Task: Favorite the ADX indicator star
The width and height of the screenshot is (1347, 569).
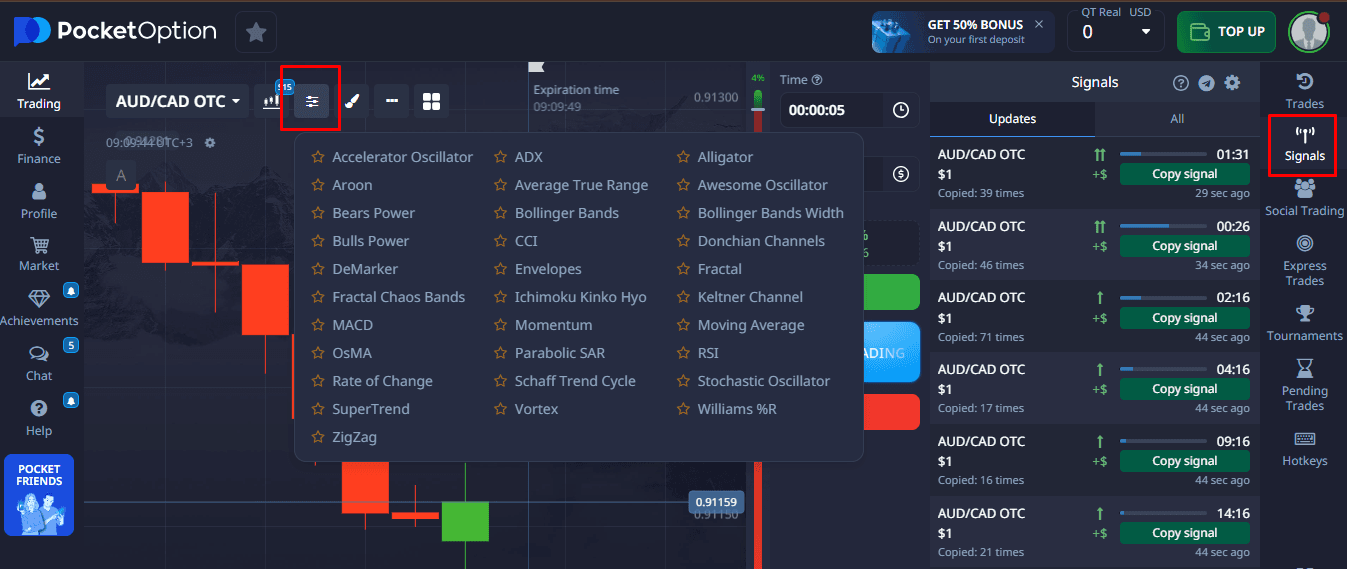Action: 501,157
